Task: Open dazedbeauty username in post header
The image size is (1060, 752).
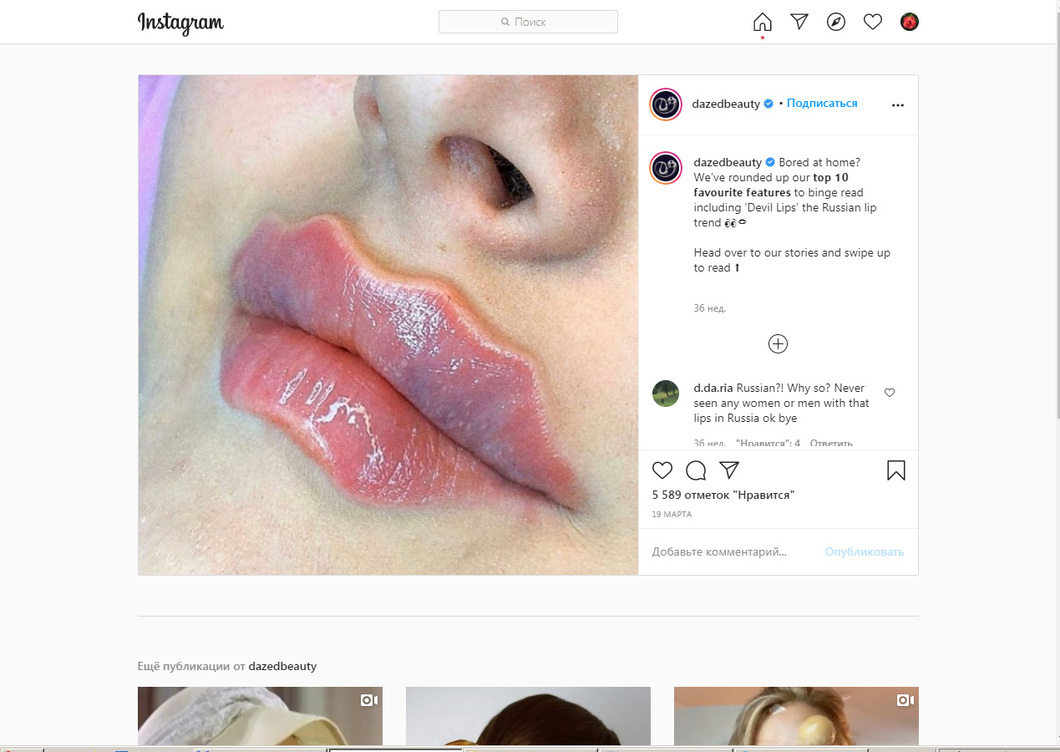Action: click(x=726, y=103)
